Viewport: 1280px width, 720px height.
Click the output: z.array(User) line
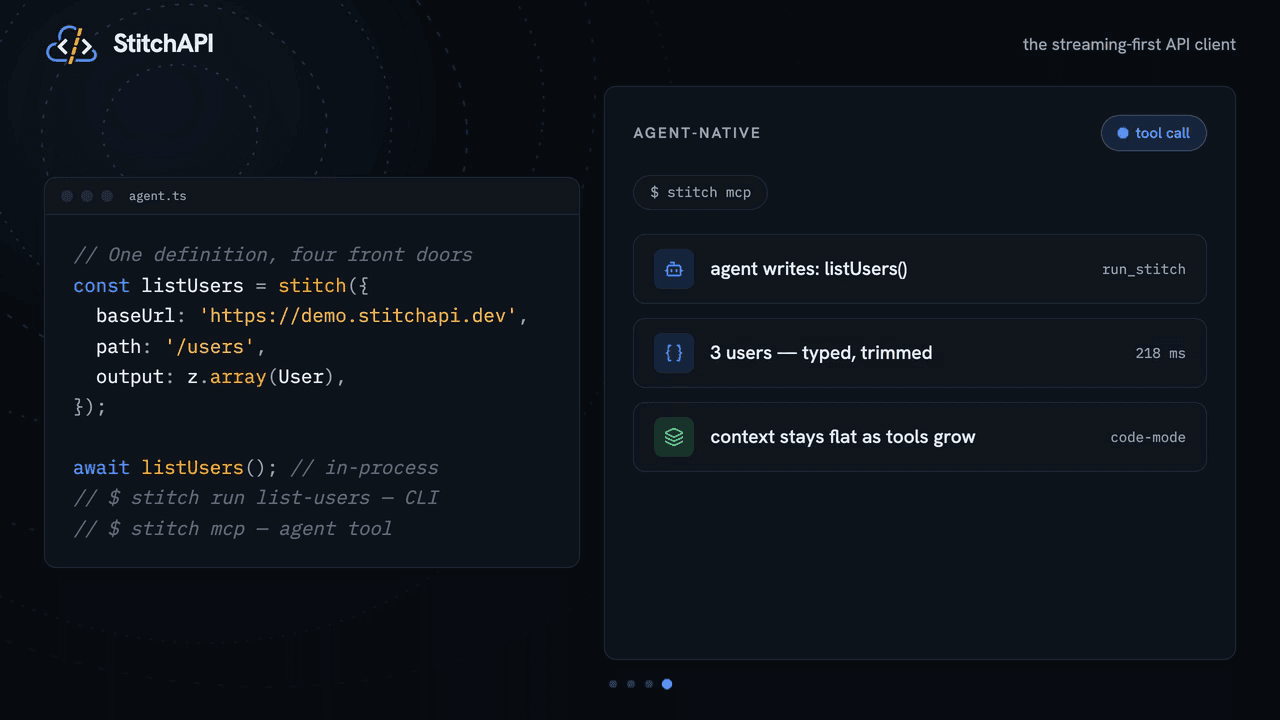click(221, 377)
